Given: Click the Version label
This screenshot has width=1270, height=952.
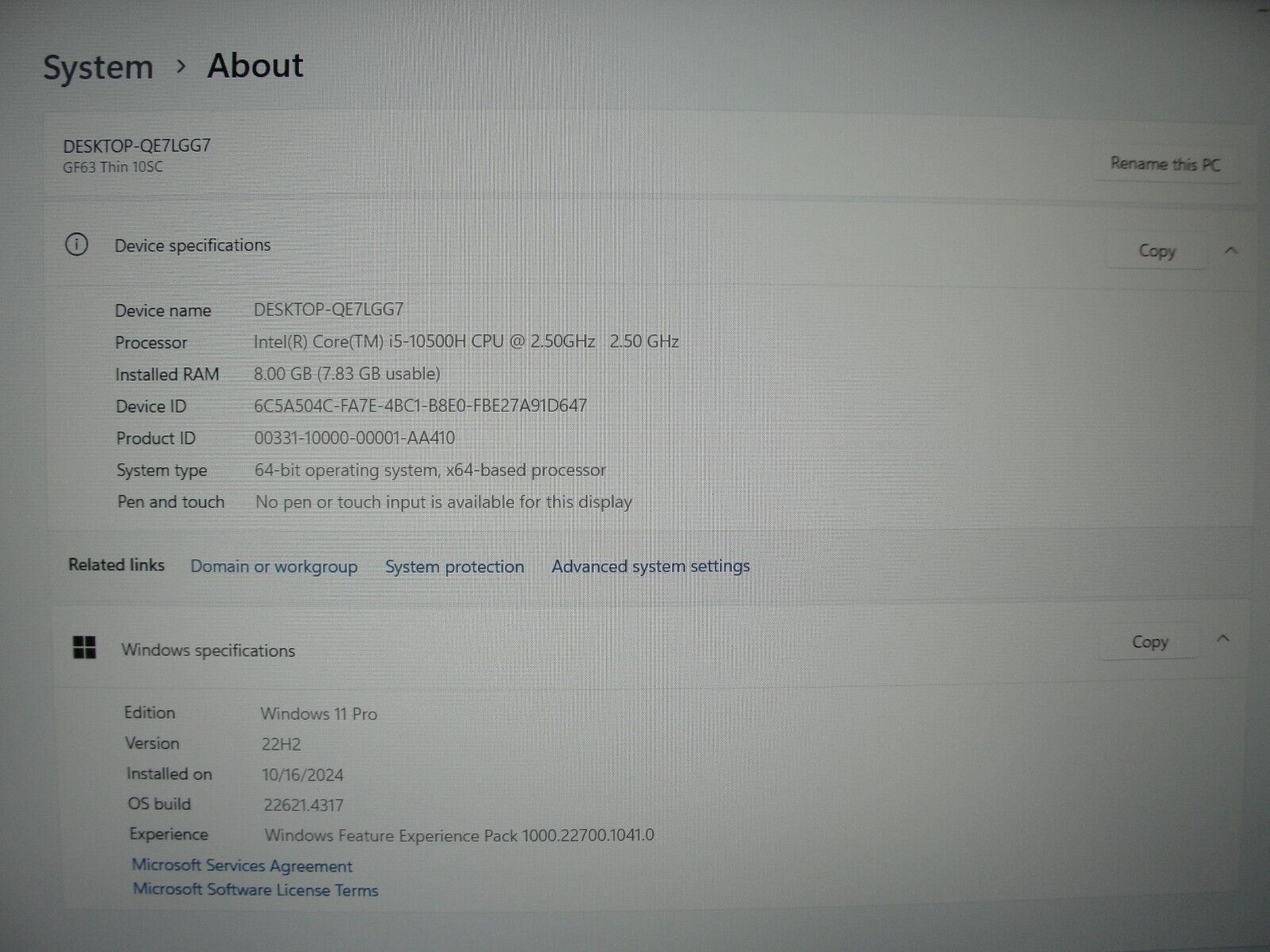Looking at the screenshot, I should (x=152, y=743).
